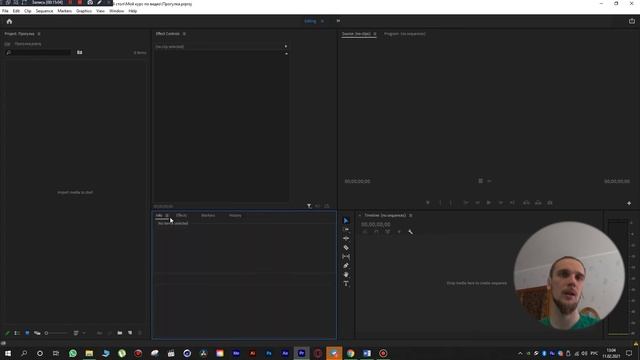Toggle project read/write pencil icon
The width and height of the screenshot is (640, 360).
click(x=7, y=333)
